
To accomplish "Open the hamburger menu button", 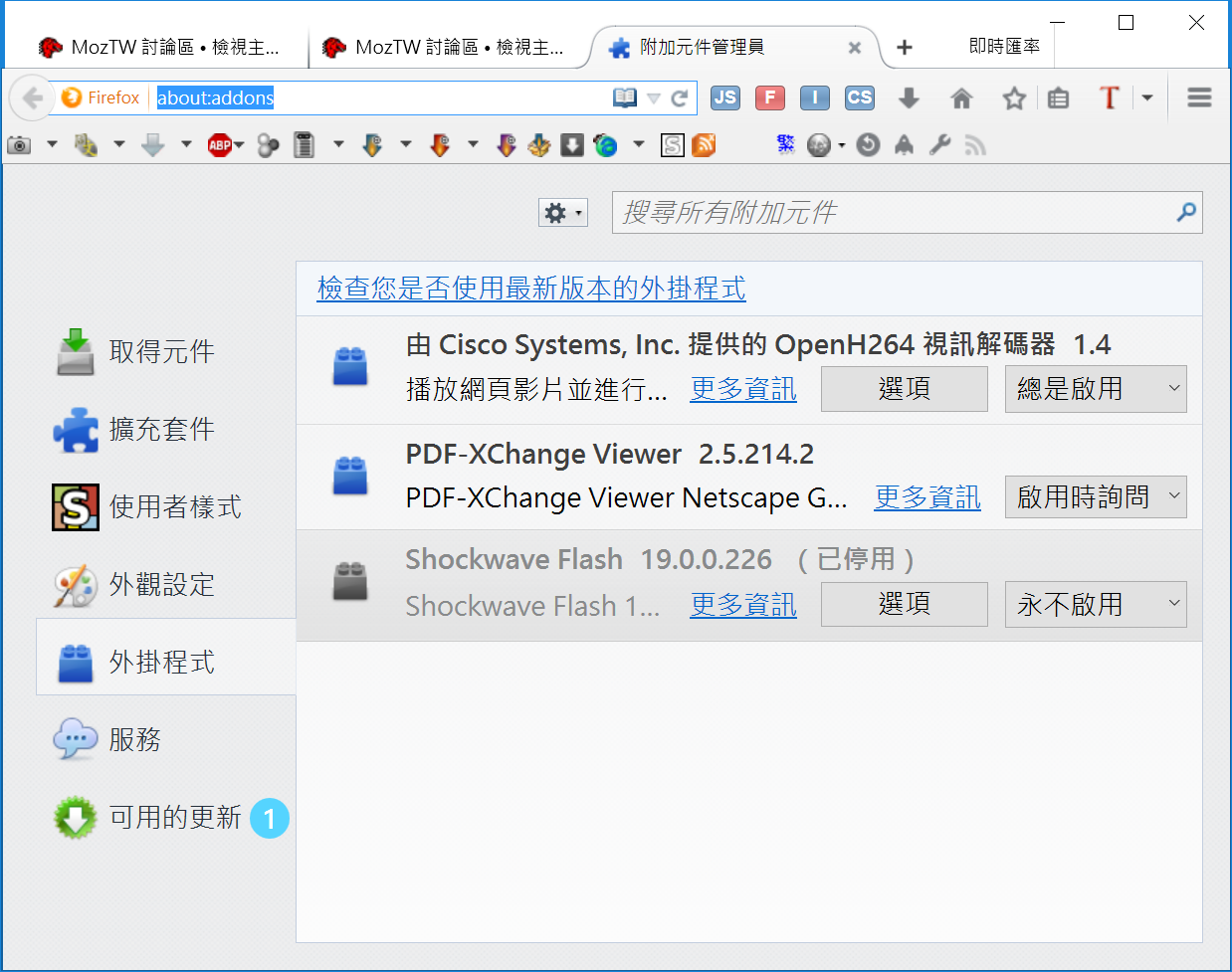I will (x=1199, y=97).
